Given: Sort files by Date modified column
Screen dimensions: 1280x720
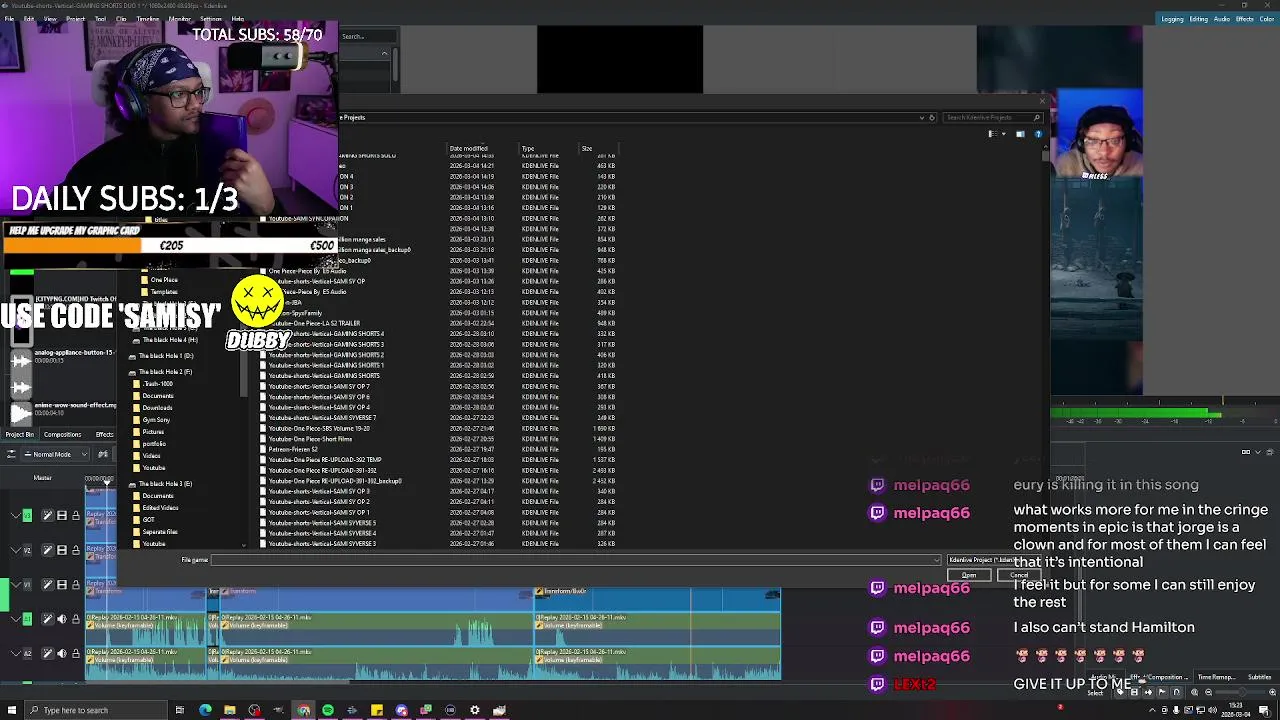Looking at the screenshot, I should tap(468, 149).
